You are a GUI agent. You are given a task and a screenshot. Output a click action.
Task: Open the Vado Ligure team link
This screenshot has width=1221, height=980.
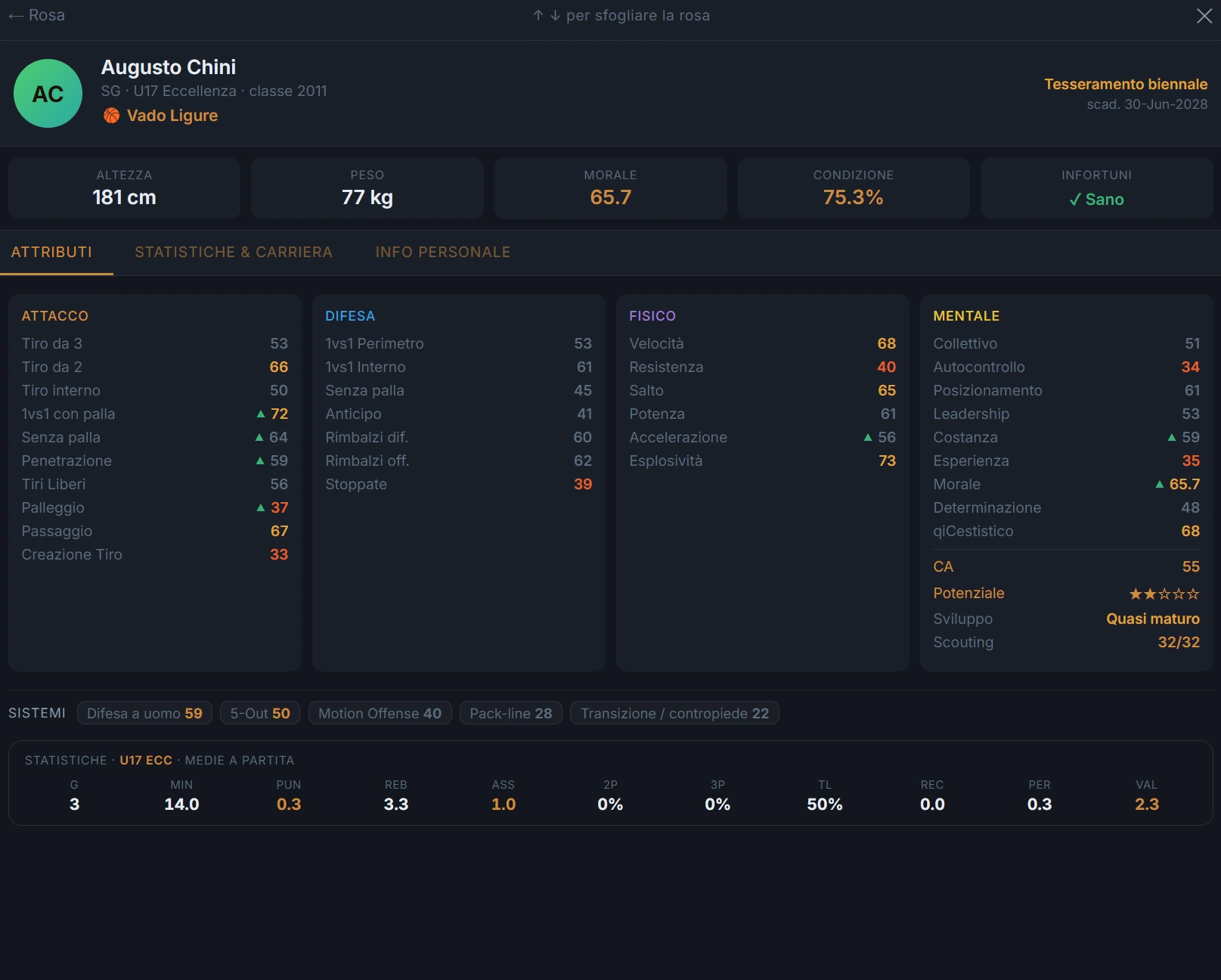[x=172, y=116]
